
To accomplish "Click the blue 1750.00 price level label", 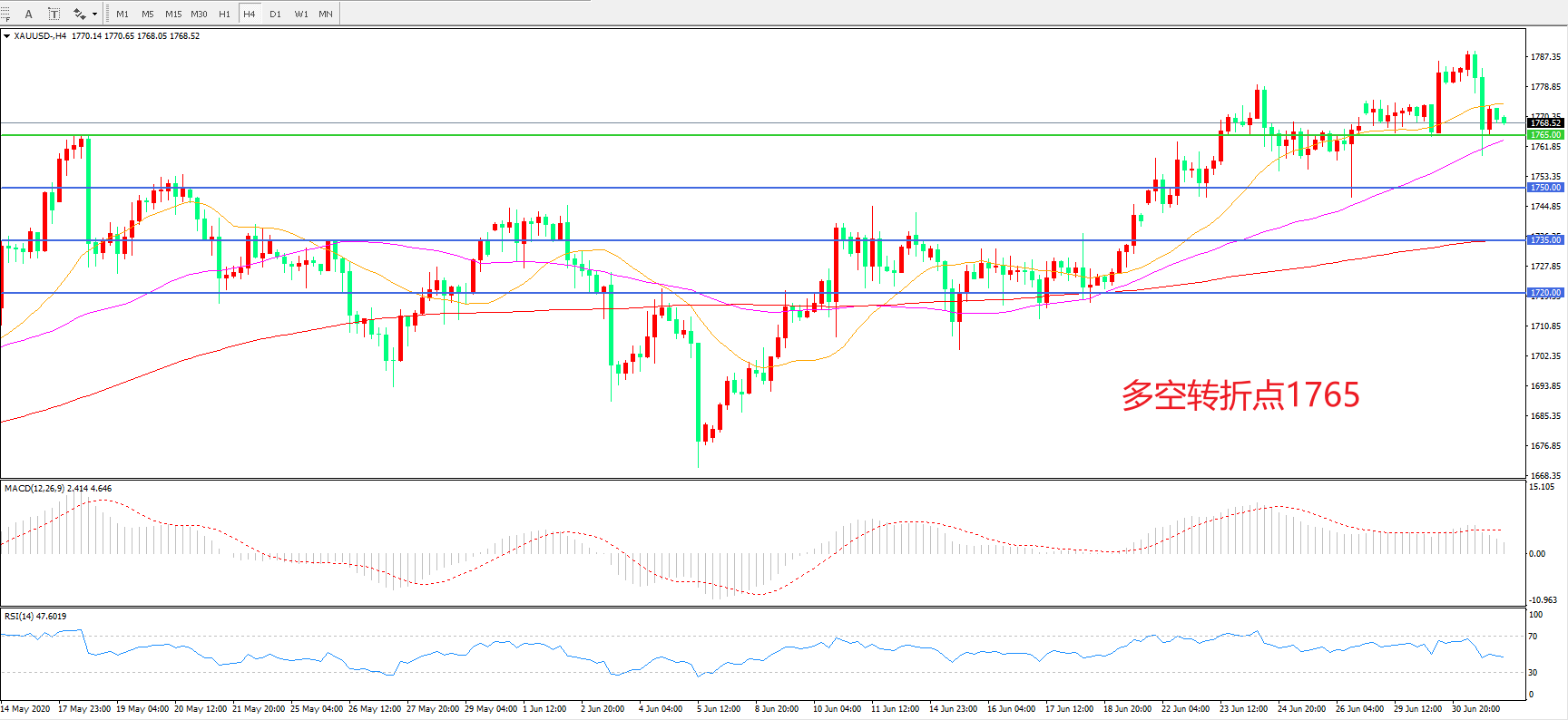I will [1545, 188].
